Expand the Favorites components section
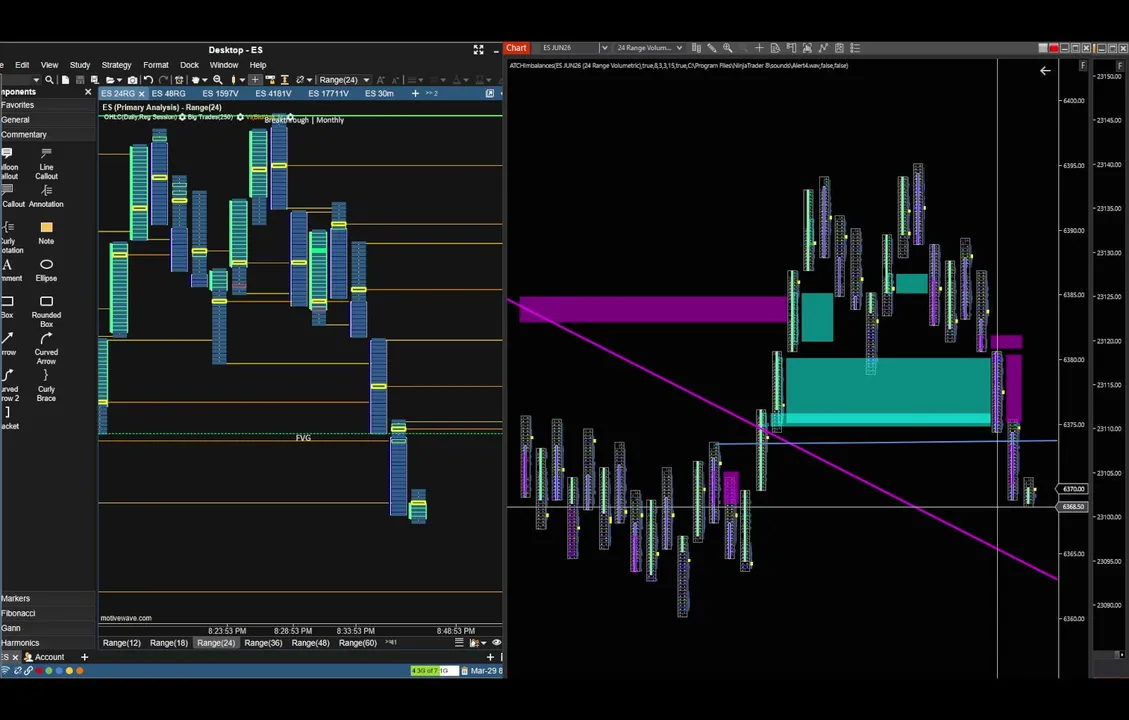This screenshot has height=720, width=1129. (48, 105)
